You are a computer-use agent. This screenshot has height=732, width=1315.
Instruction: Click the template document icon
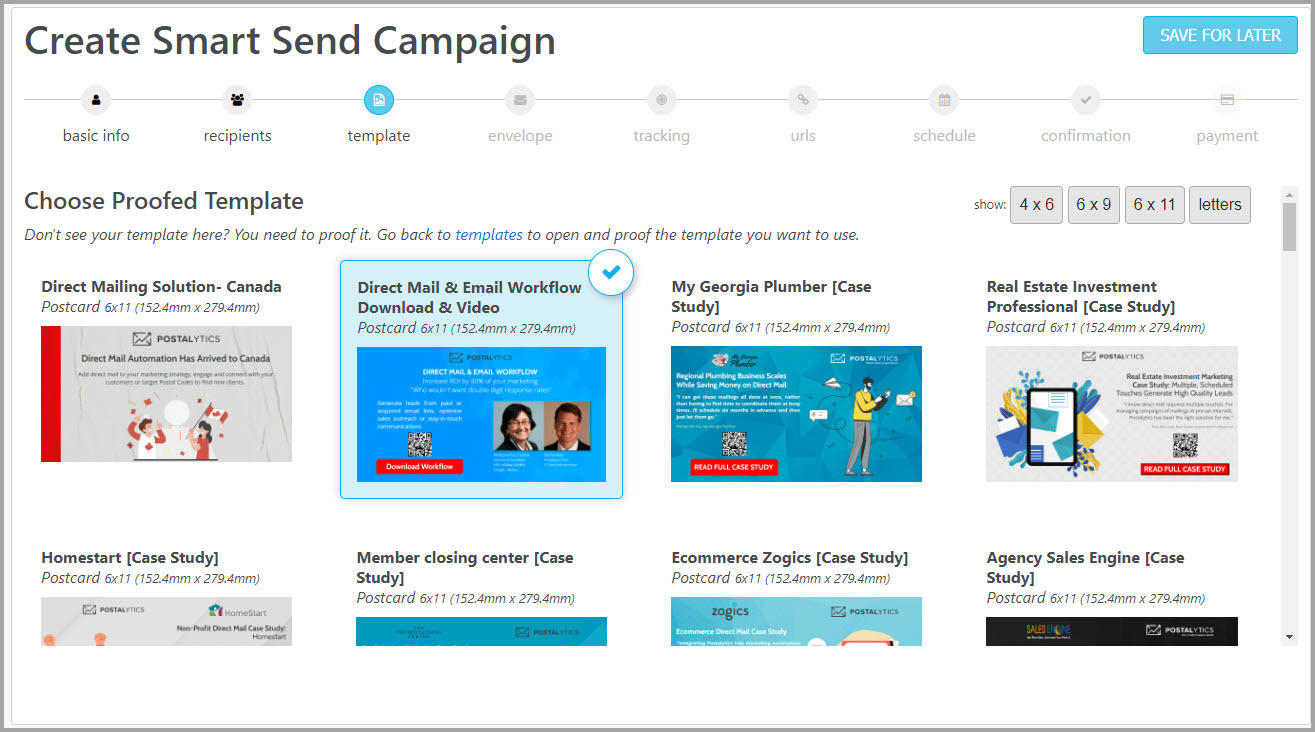tap(378, 100)
